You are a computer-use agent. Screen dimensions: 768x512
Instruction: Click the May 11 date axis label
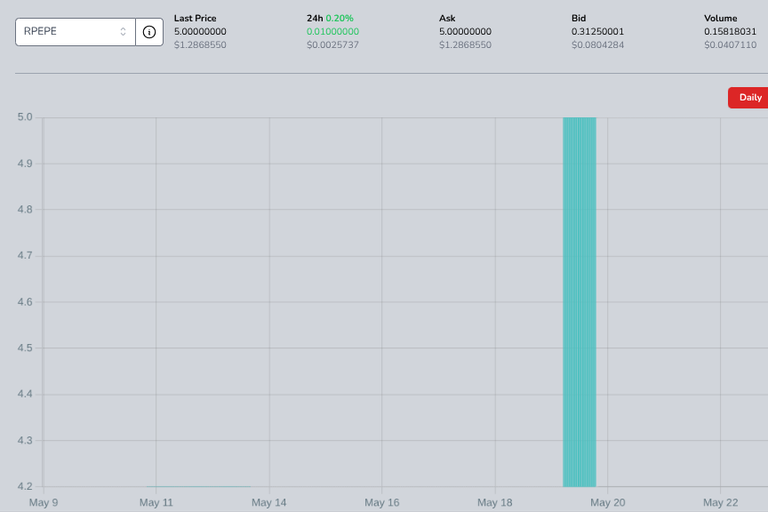click(156, 502)
